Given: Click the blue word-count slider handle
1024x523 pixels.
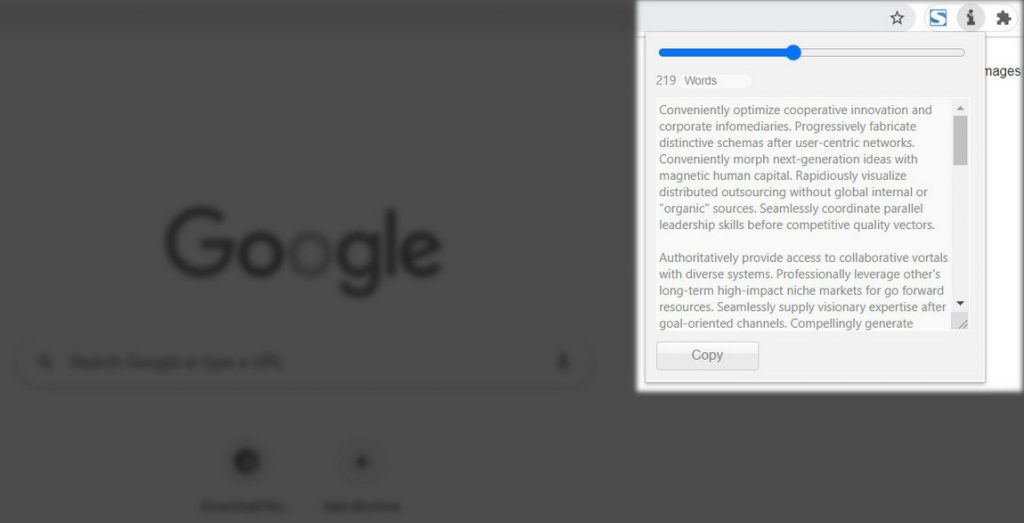Looking at the screenshot, I should coord(793,53).
